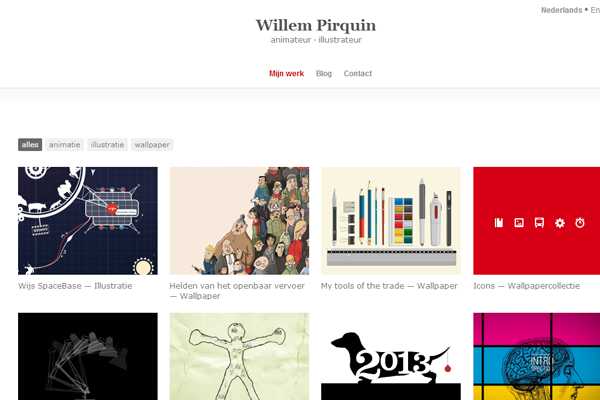
Task: Open the 'Wijs SpaceBase — Illustratie' caption link
Action: (x=75, y=286)
